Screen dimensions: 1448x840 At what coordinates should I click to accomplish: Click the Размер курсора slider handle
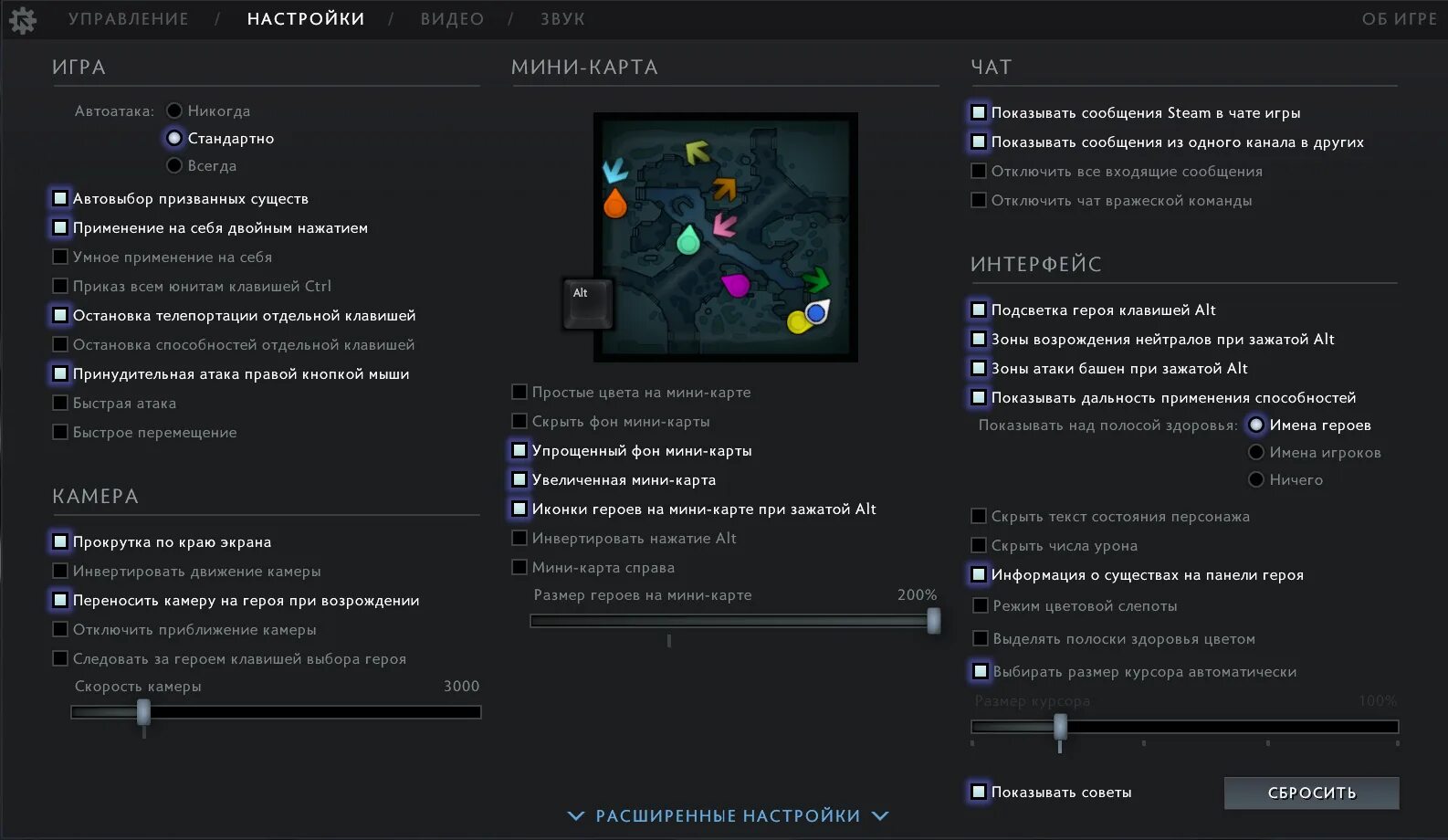[x=1060, y=727]
